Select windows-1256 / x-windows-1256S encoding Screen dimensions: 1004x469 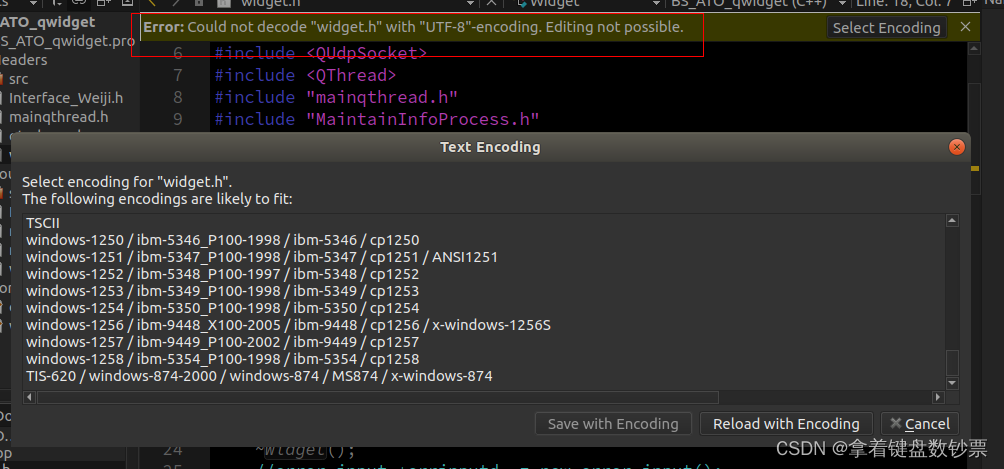484,325
